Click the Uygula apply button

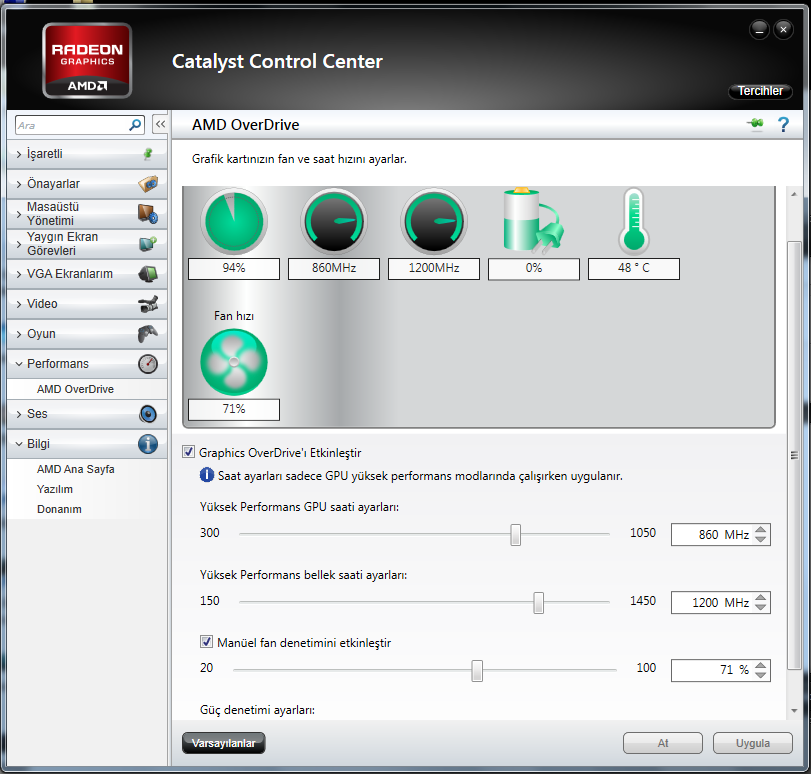[753, 743]
